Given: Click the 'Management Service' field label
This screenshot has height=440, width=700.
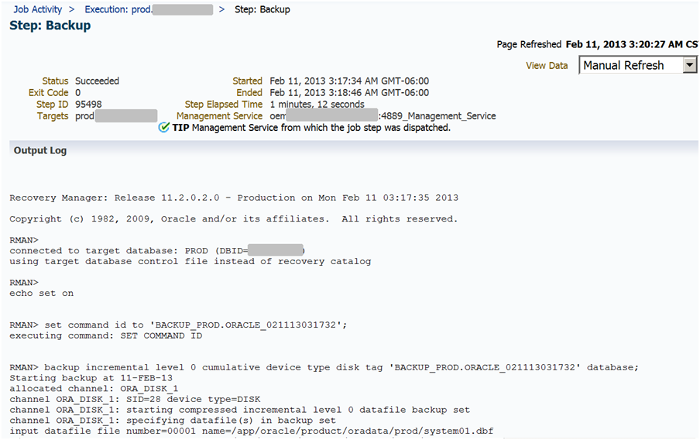Looking at the screenshot, I should 219,116.
